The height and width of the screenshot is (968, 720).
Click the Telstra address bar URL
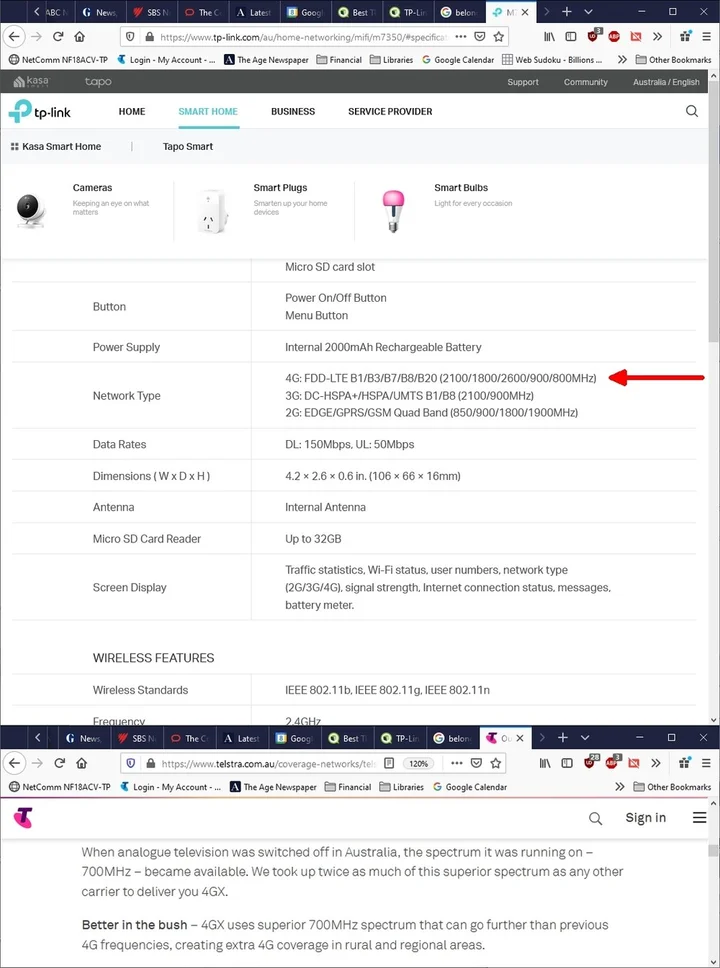point(268,763)
